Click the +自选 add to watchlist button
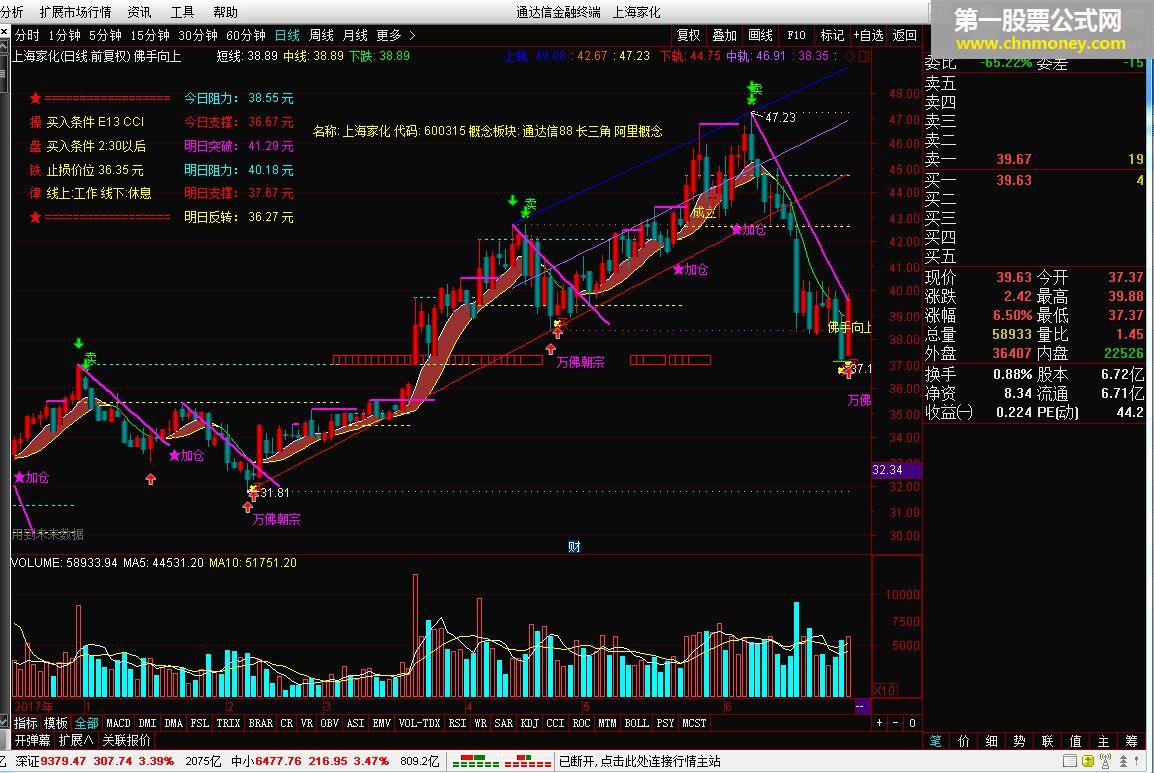Image resolution: width=1154 pixels, height=773 pixels. point(869,35)
